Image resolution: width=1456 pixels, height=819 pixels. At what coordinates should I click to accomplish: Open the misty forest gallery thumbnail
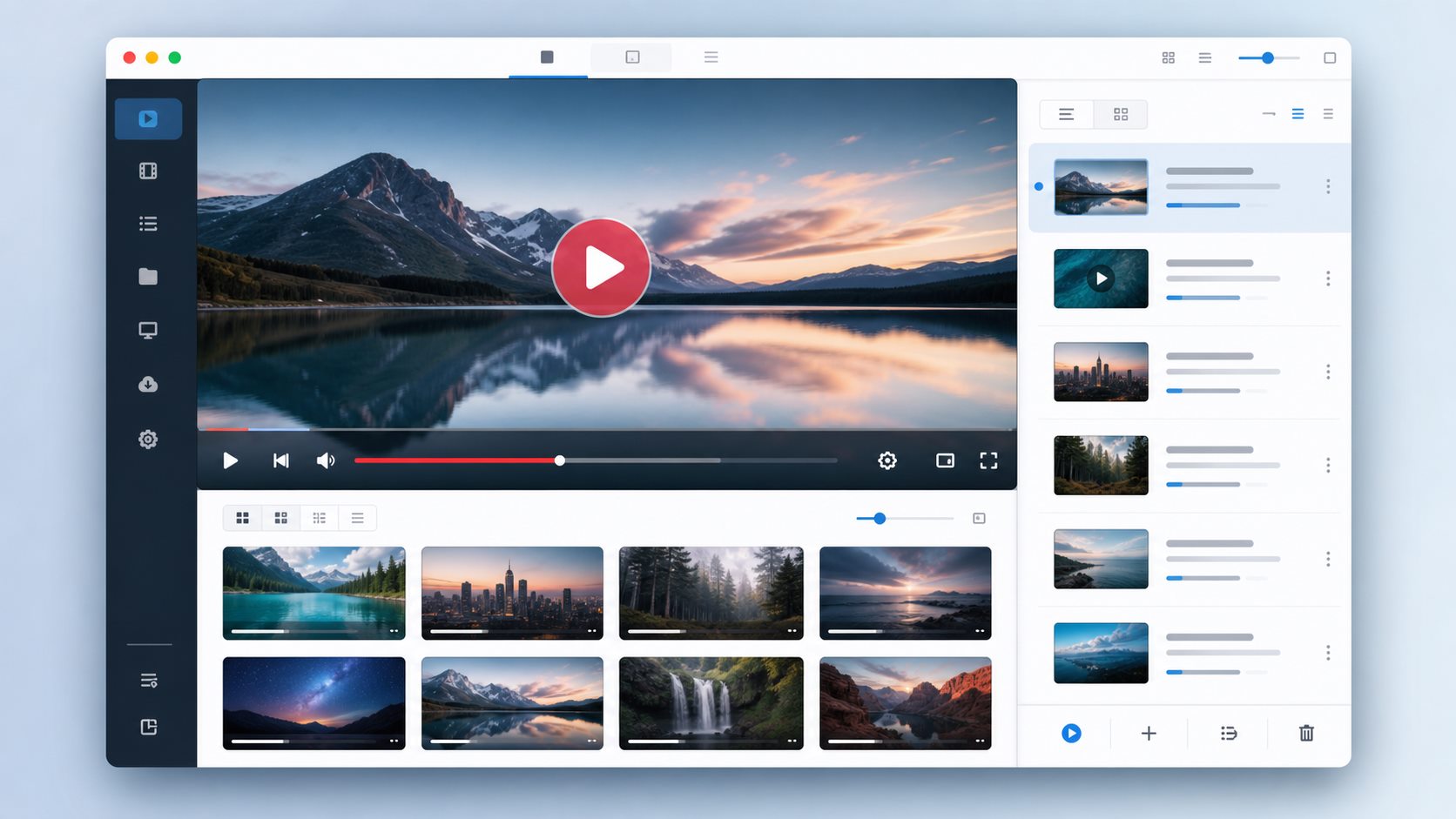(x=711, y=594)
